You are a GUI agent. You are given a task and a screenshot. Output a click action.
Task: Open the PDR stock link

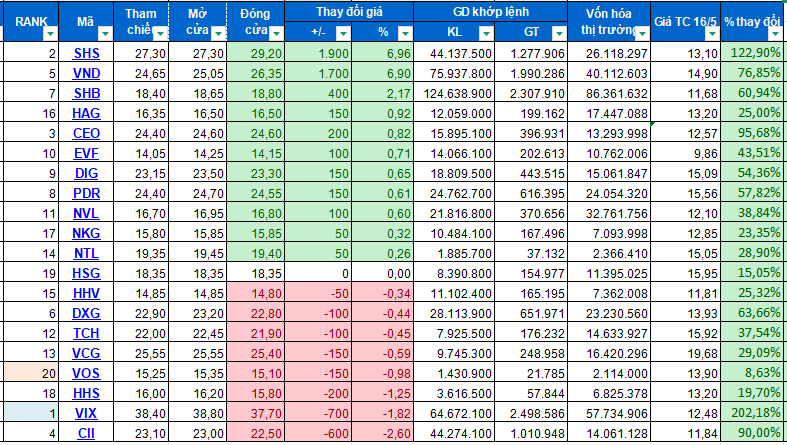click(86, 193)
